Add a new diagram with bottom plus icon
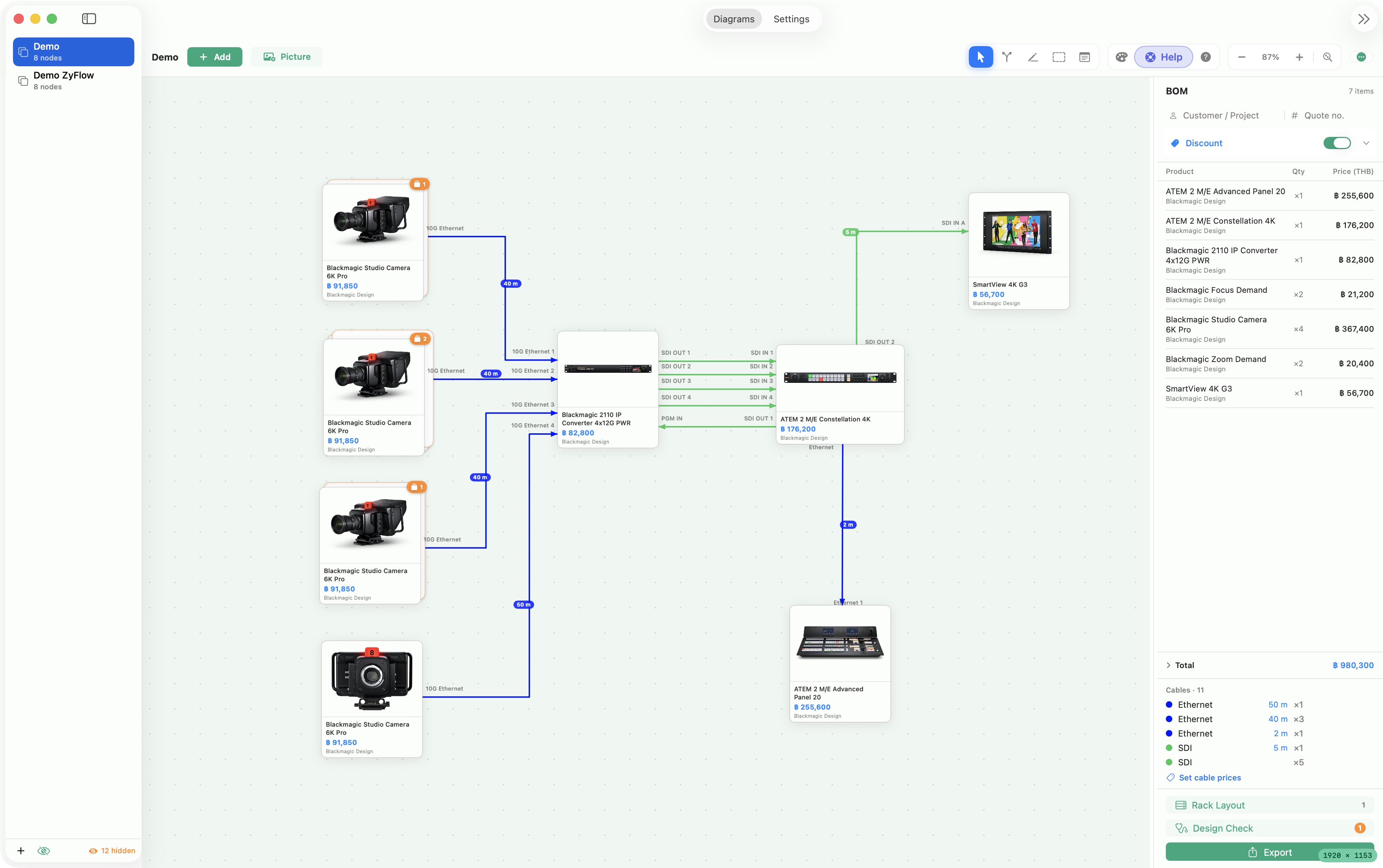The image size is (1383, 868). pyautogui.click(x=21, y=851)
